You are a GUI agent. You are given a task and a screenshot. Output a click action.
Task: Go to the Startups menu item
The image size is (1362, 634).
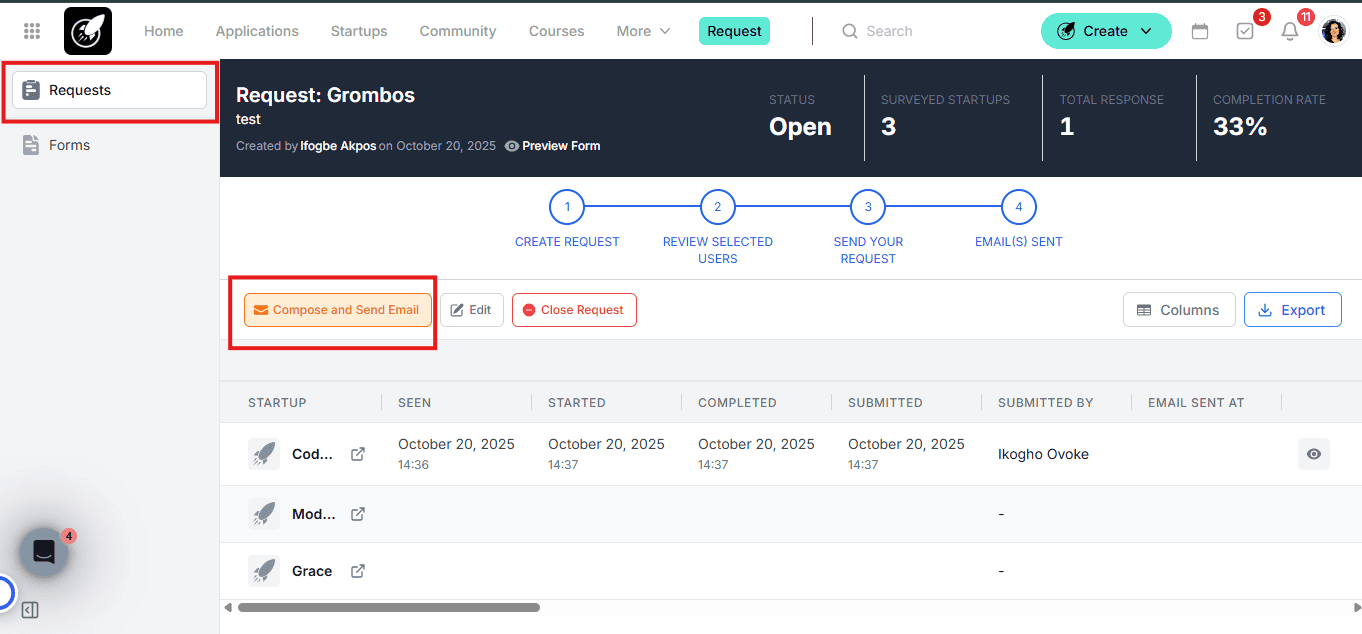click(x=359, y=31)
